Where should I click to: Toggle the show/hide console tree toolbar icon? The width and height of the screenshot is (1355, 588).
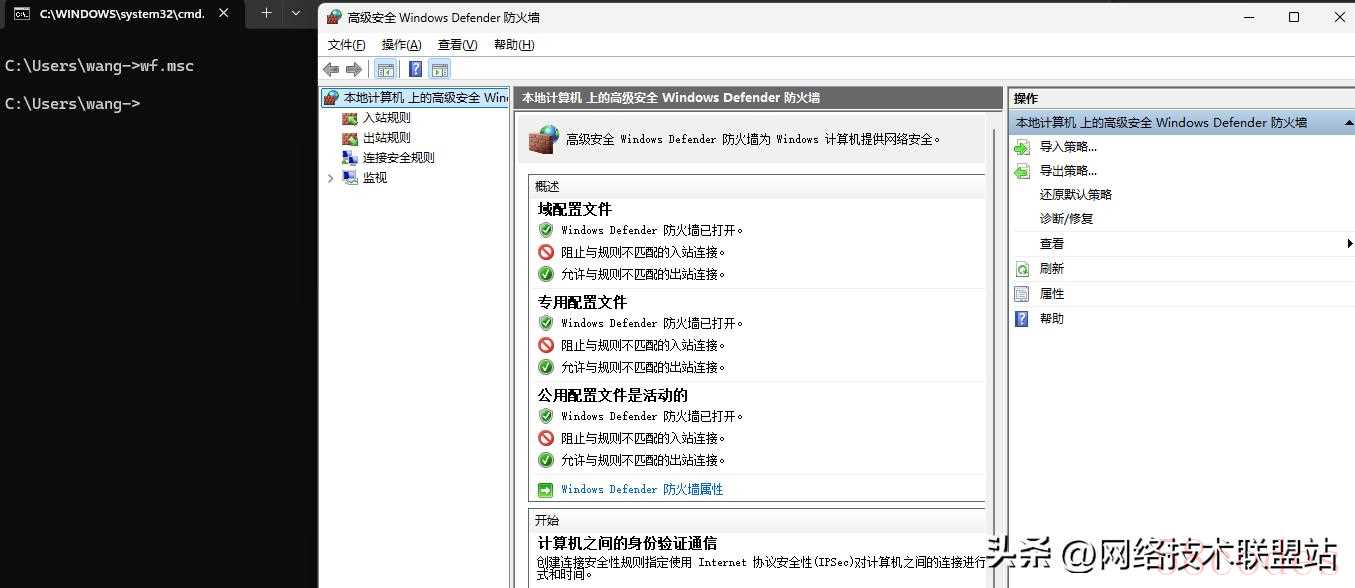click(x=385, y=69)
